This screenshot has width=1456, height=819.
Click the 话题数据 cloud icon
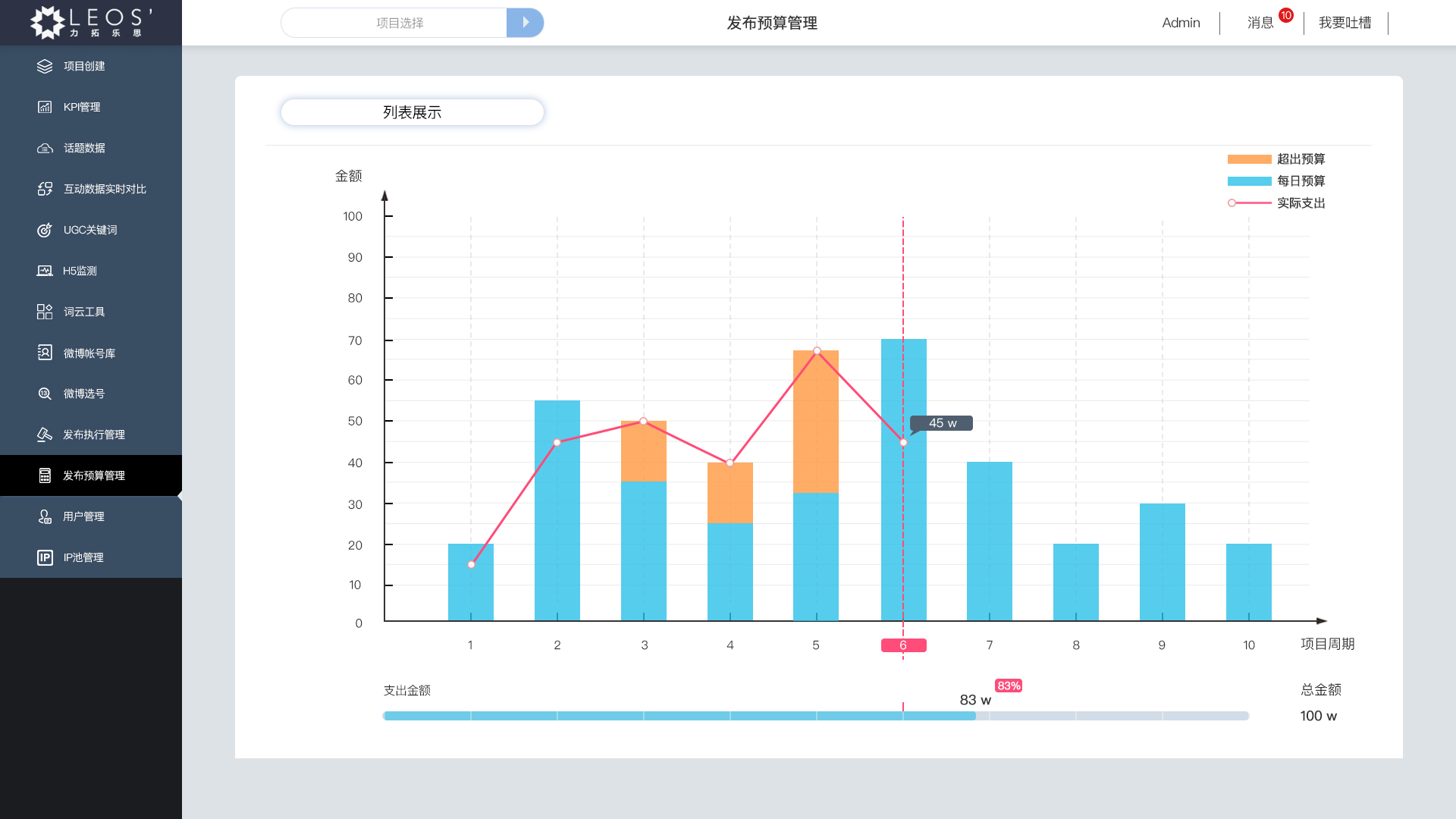click(x=45, y=148)
